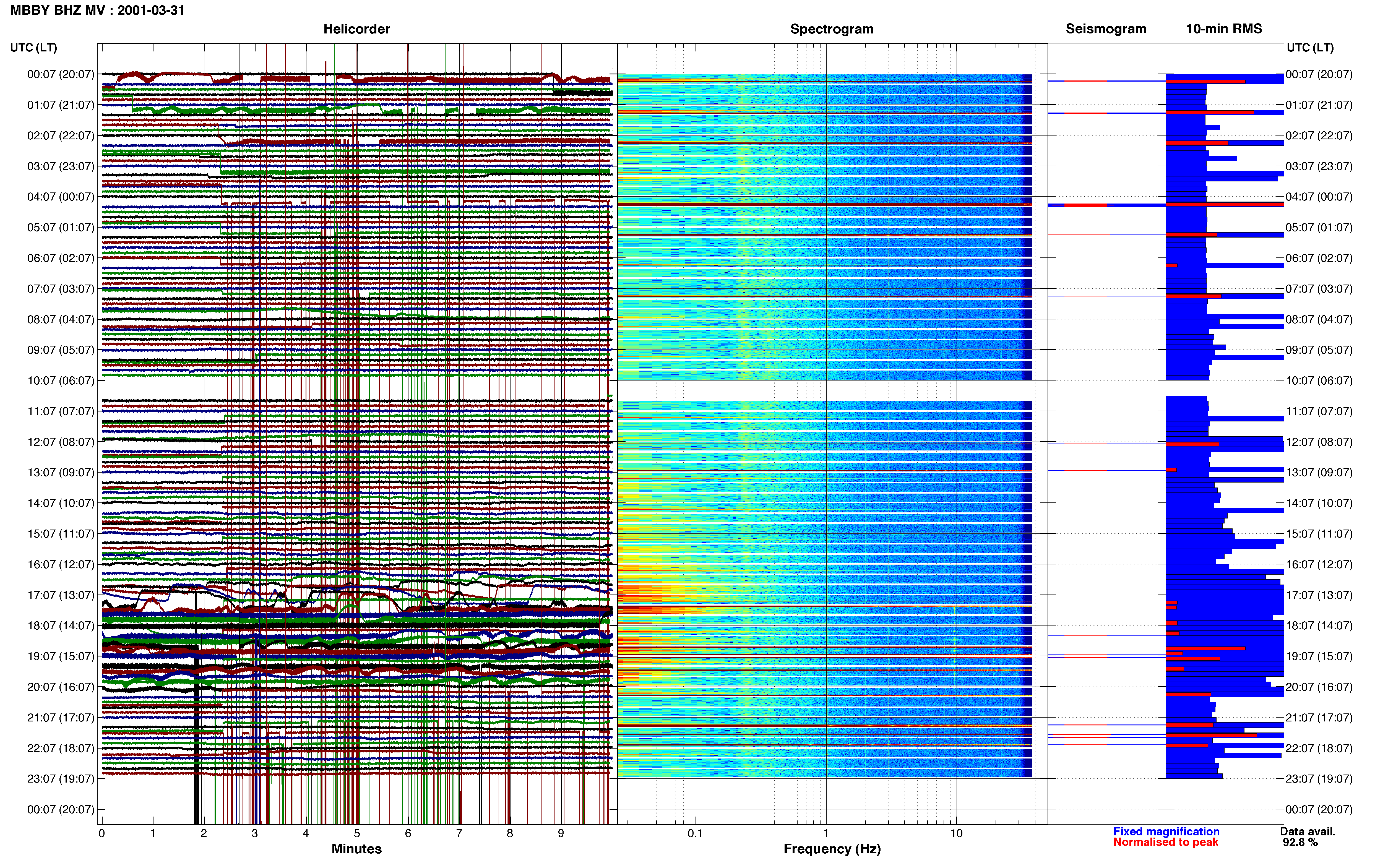Image resolution: width=1388 pixels, height=868 pixels.
Task: Click the "UTC (LT)" label beside the RMS panel
Action: click(1310, 48)
